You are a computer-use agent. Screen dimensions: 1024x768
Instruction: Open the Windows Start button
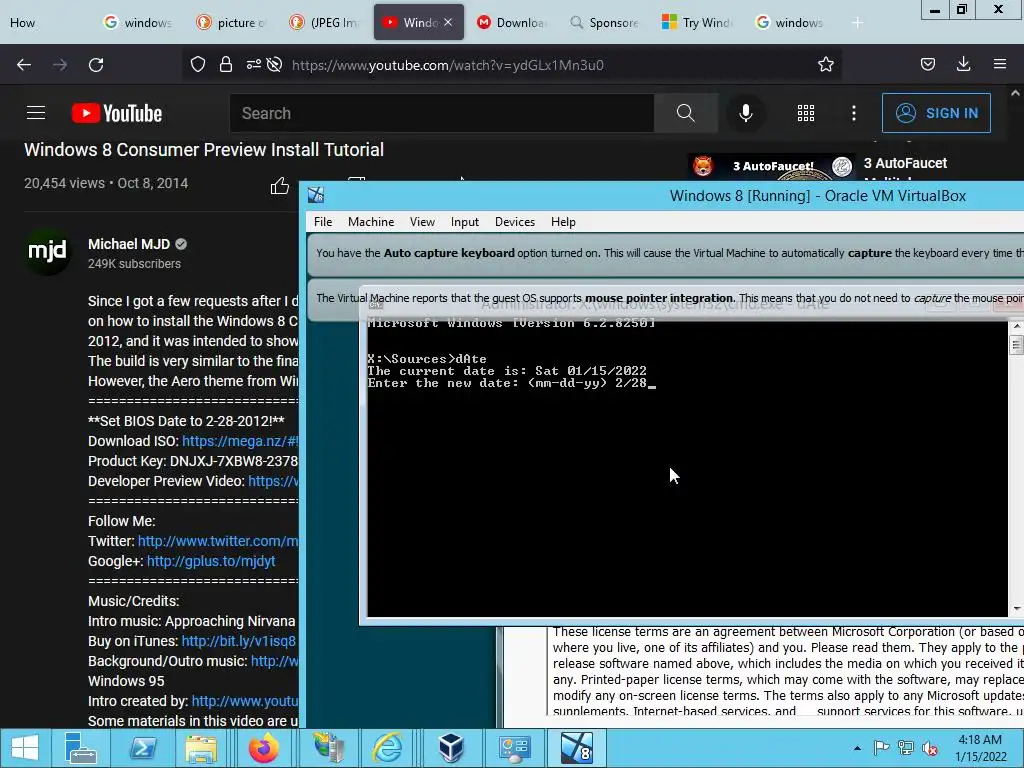click(x=25, y=748)
